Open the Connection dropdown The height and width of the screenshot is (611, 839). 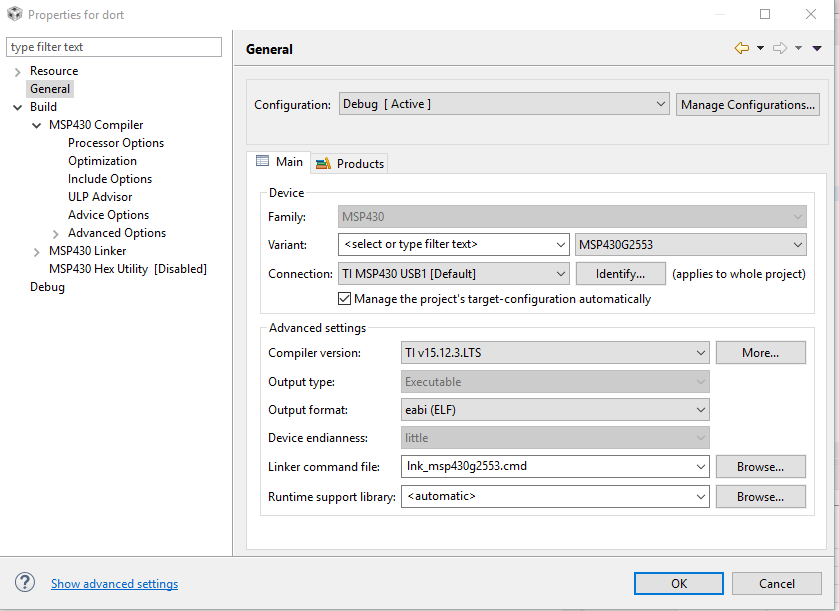click(454, 274)
